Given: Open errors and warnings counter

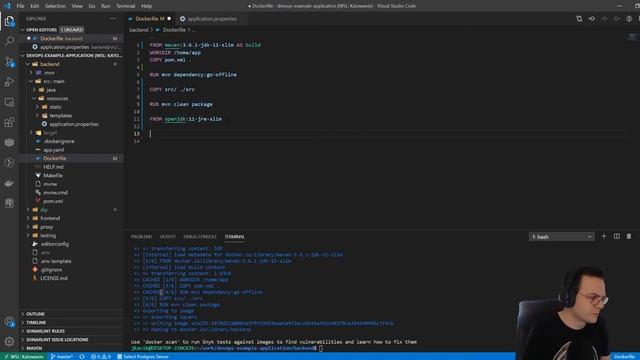Looking at the screenshot, I should (101, 357).
